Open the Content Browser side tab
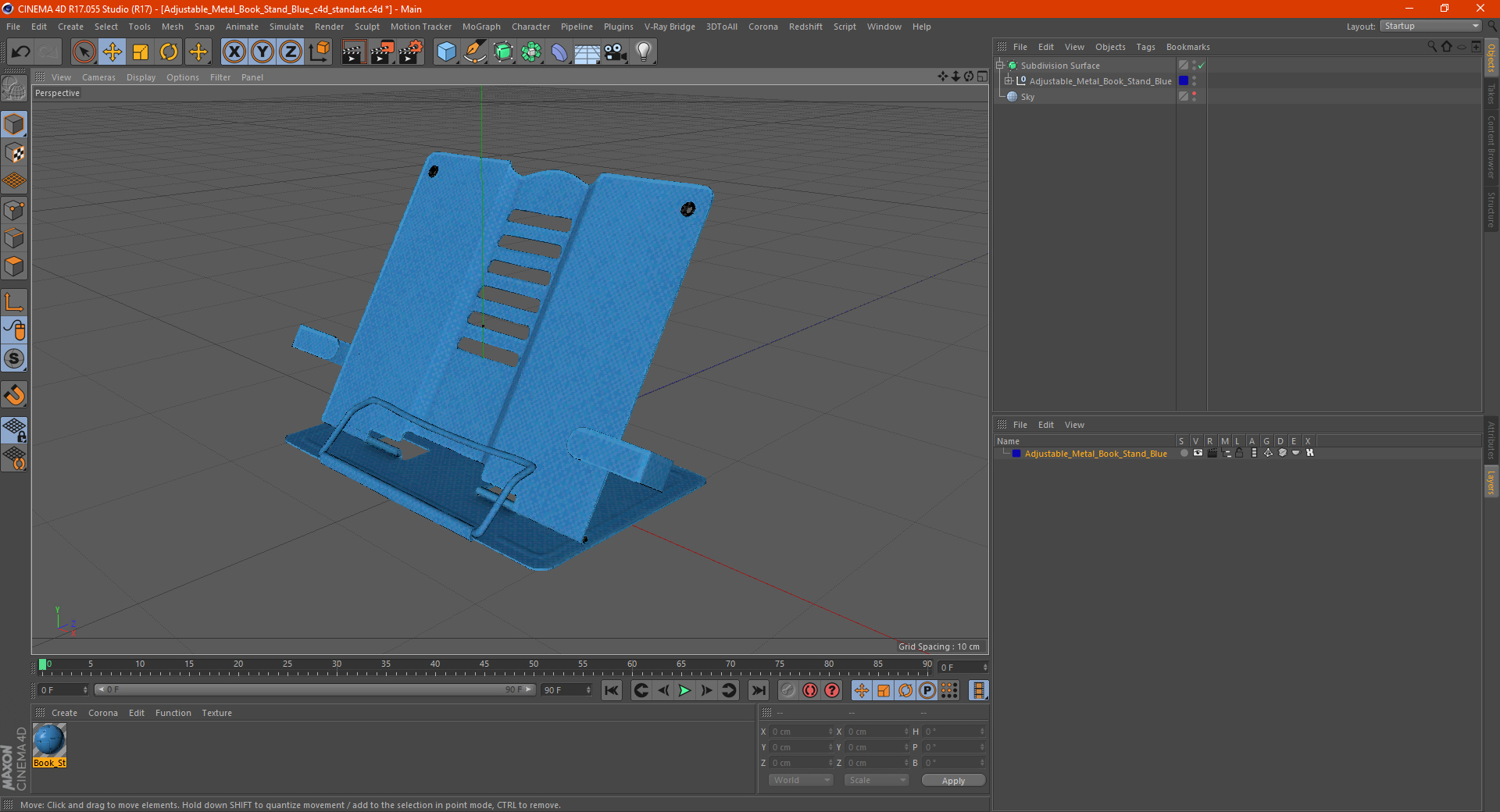This screenshot has width=1500, height=812. [x=1491, y=147]
